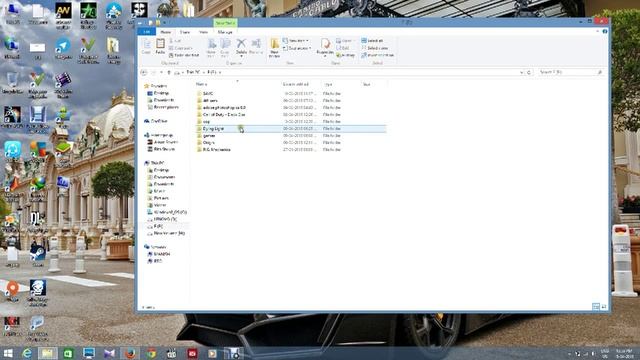Switch to the Home ribbon tab
The image size is (640, 360).
[166, 32]
